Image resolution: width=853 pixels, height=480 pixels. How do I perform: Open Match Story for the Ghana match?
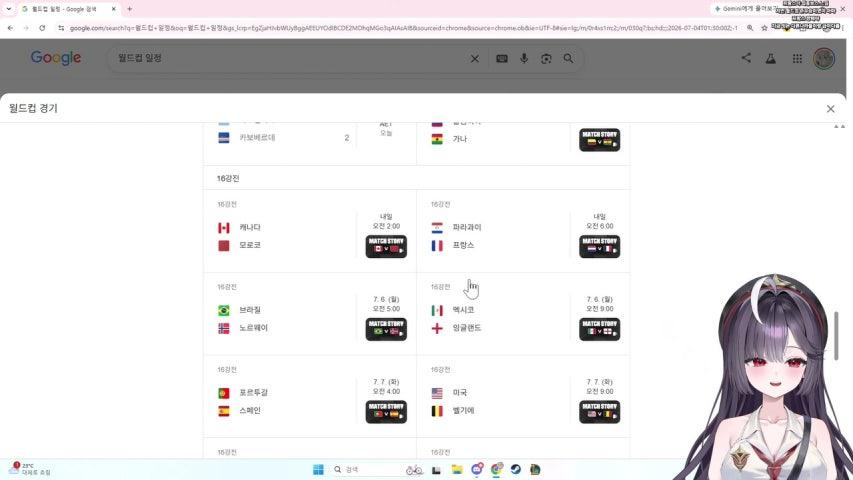coord(599,140)
